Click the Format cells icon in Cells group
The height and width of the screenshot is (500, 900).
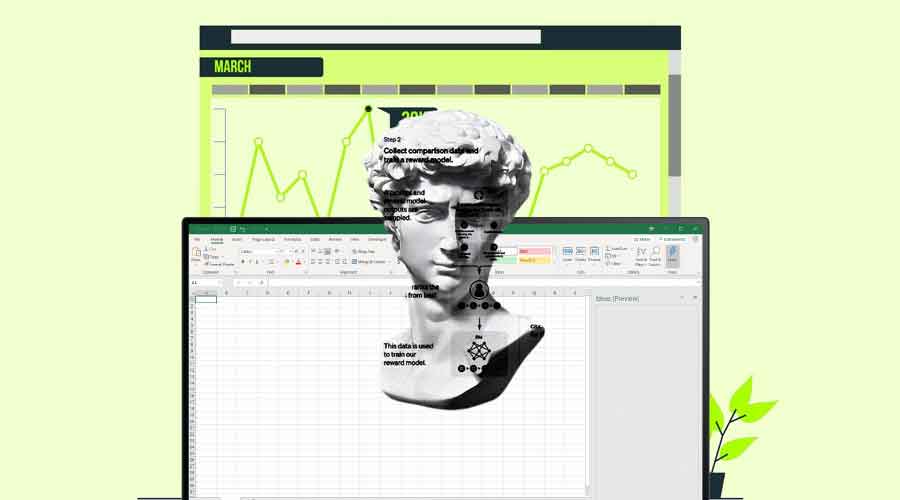[595, 253]
